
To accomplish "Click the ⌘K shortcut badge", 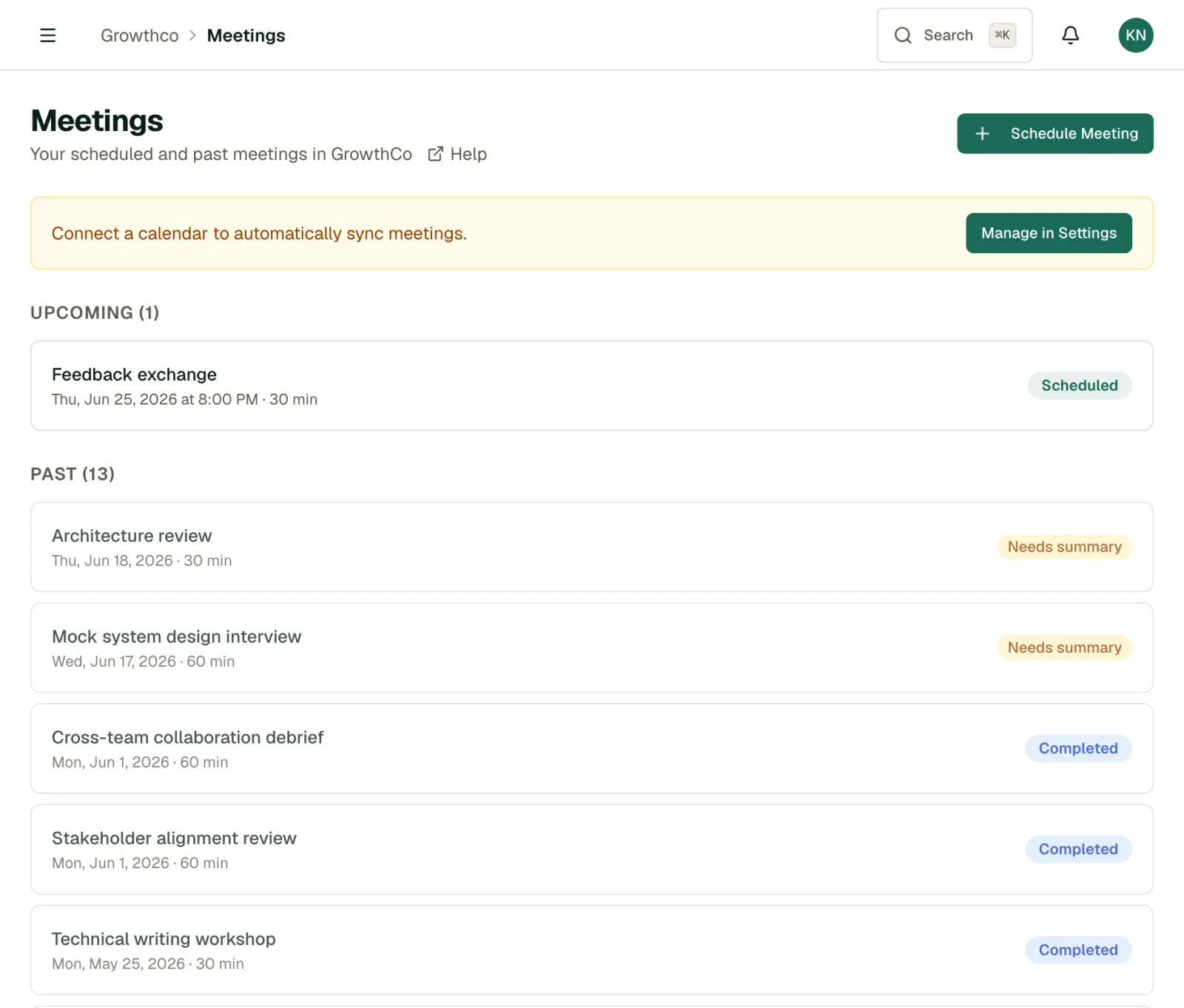I will pos(1002,36).
